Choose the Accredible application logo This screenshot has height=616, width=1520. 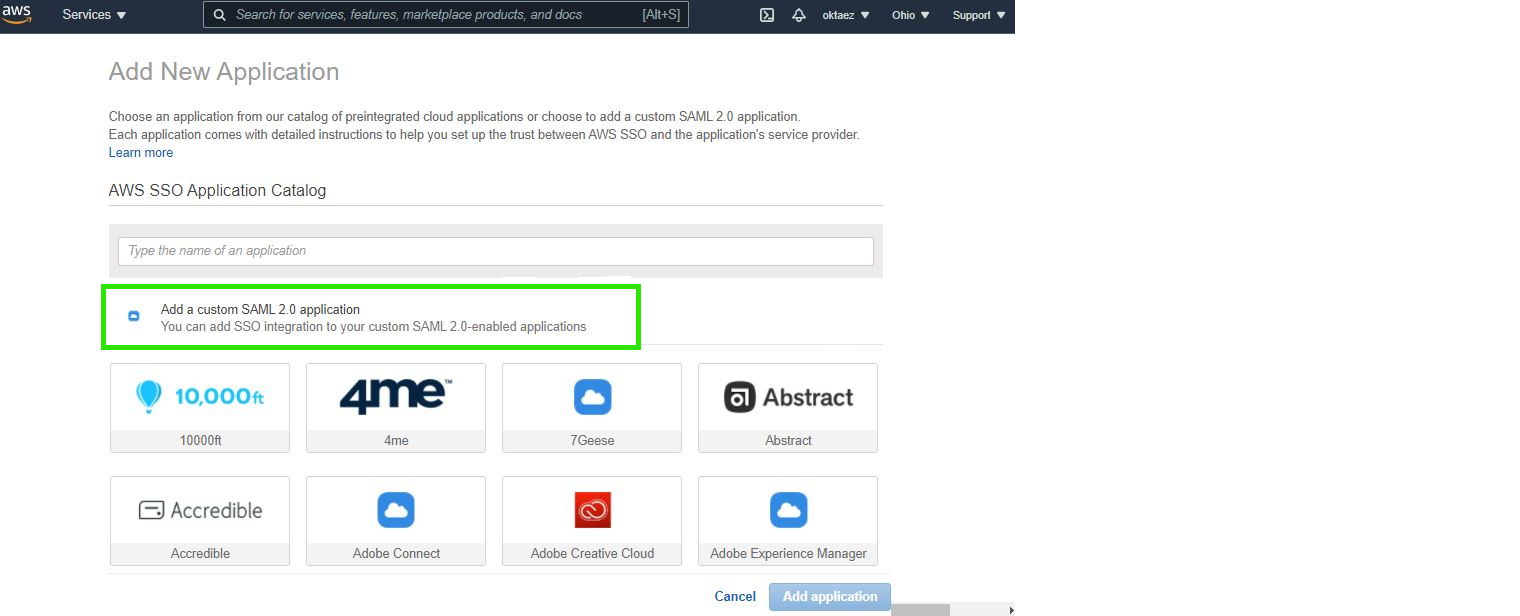pyautogui.click(x=200, y=510)
